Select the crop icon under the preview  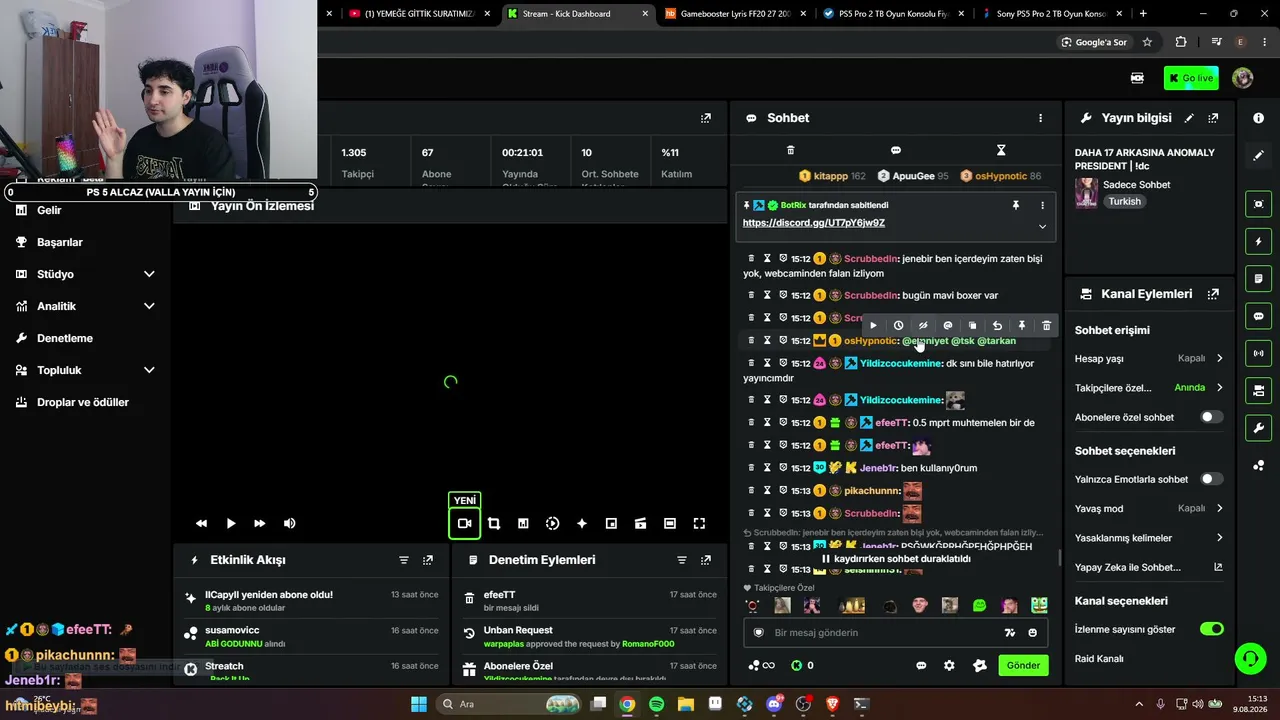pyautogui.click(x=494, y=523)
